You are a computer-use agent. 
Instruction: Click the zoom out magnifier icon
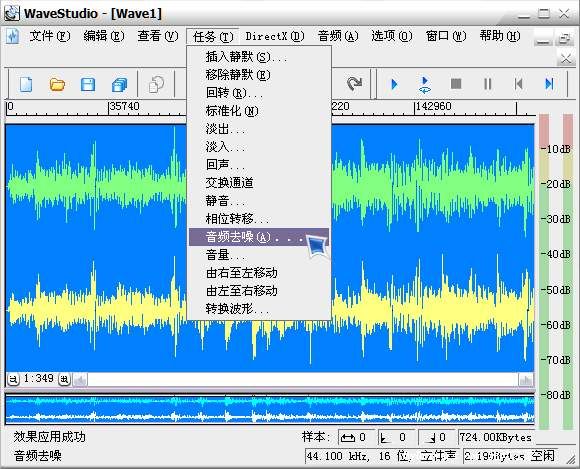13,379
